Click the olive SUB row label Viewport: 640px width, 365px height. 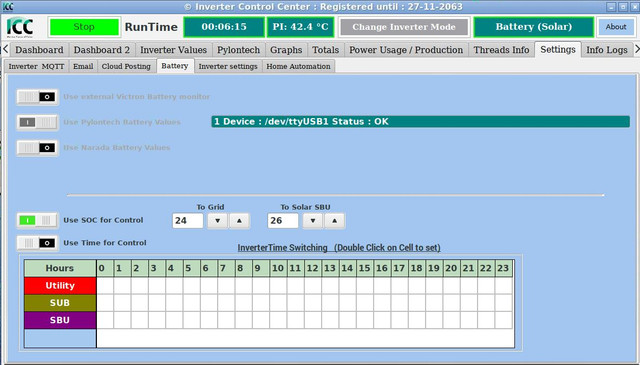click(60, 303)
